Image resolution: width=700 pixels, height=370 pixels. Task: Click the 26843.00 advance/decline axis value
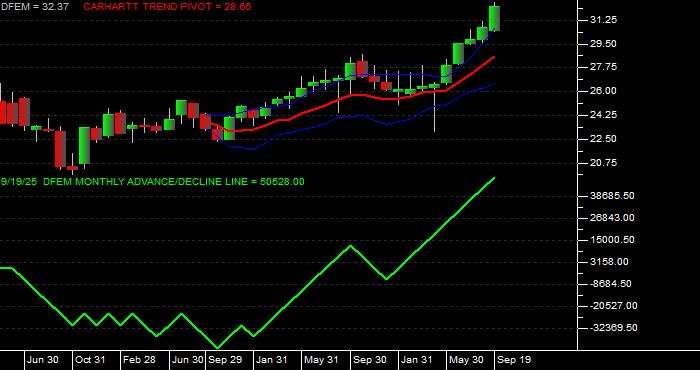click(x=612, y=218)
